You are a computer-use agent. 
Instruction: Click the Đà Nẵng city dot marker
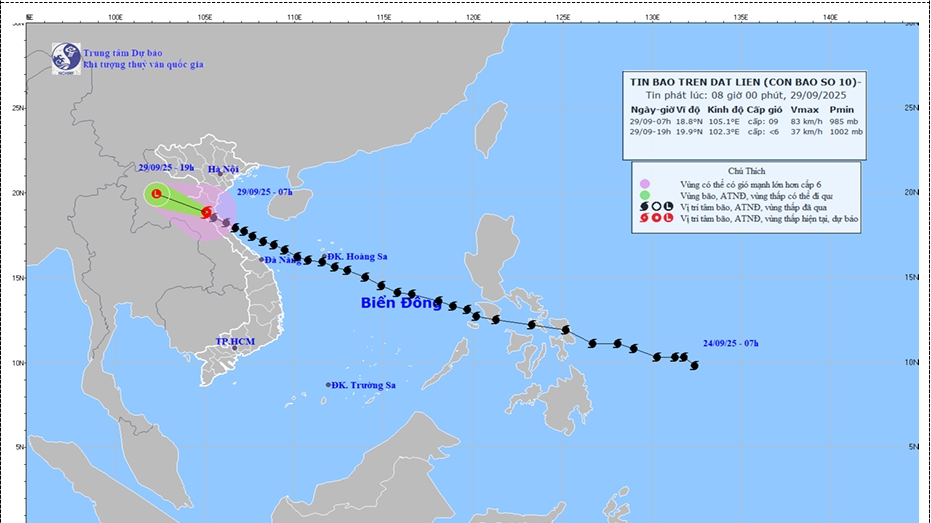tap(262, 260)
